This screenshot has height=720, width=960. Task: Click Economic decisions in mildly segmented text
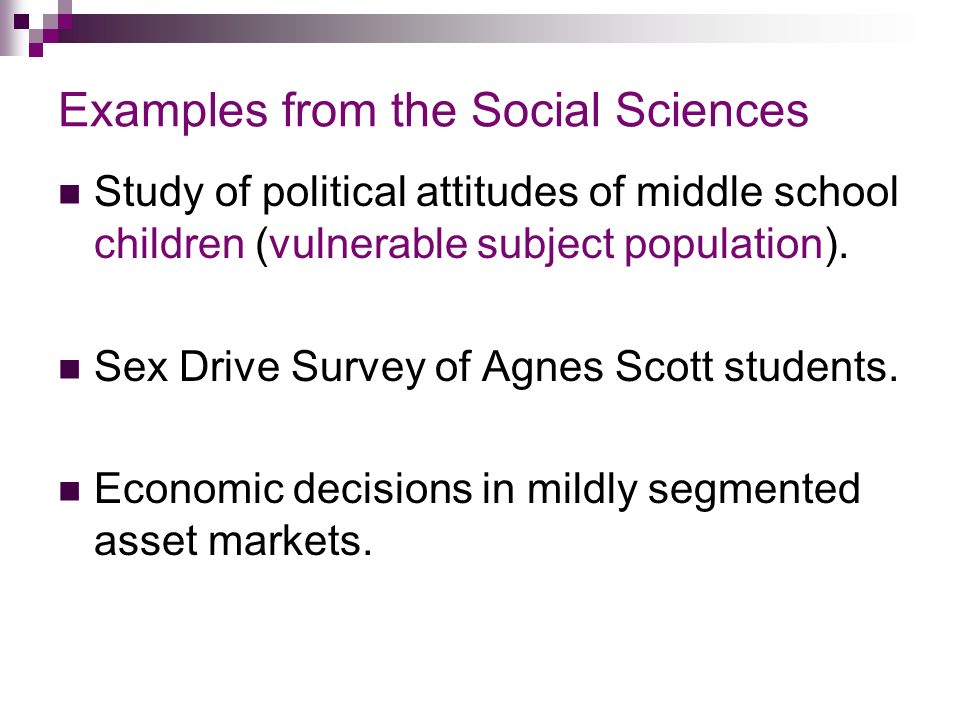[x=477, y=490]
